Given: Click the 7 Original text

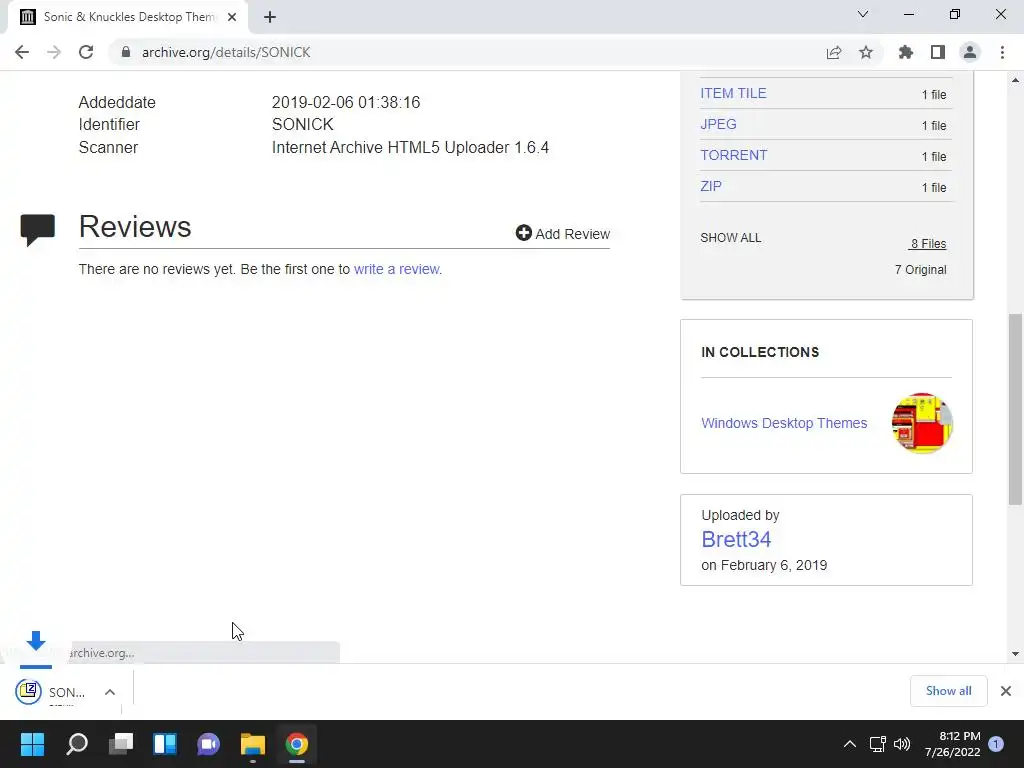Looking at the screenshot, I should tap(920, 270).
